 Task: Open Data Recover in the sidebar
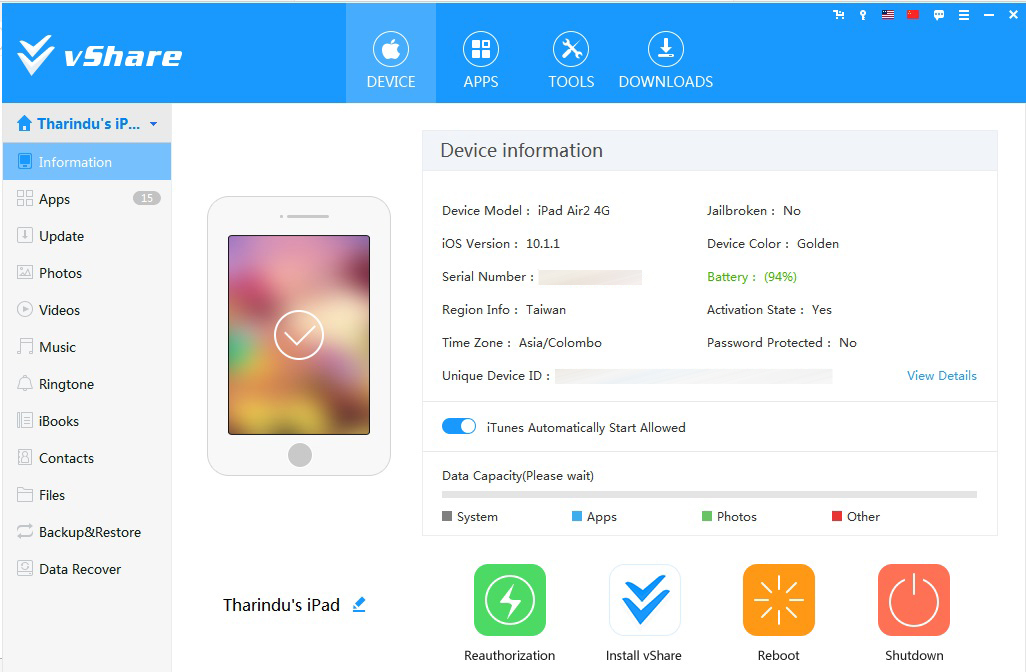pos(87,569)
